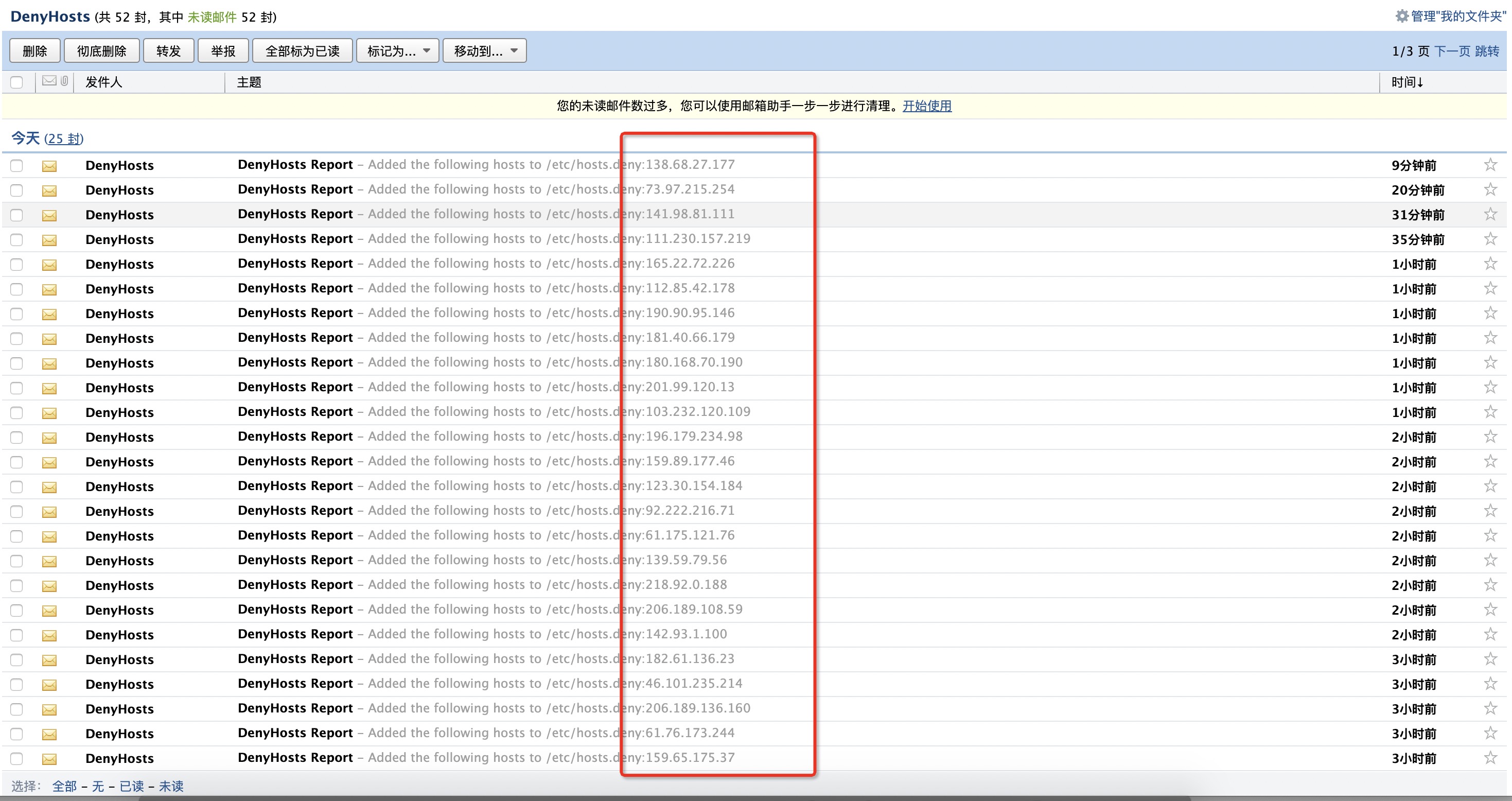Go to 下一页 of the mail list
Screen dimensions: 1512x801
tap(1452, 51)
